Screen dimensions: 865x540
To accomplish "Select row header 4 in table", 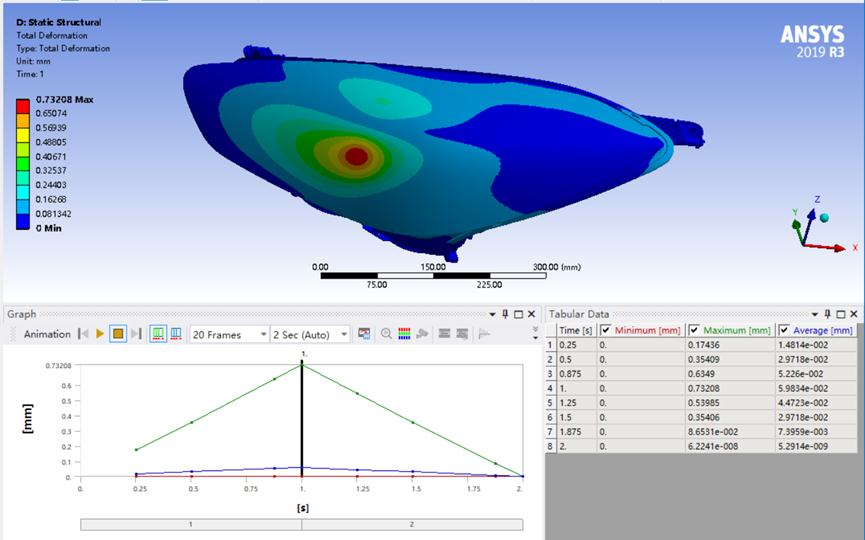I will [x=550, y=388].
